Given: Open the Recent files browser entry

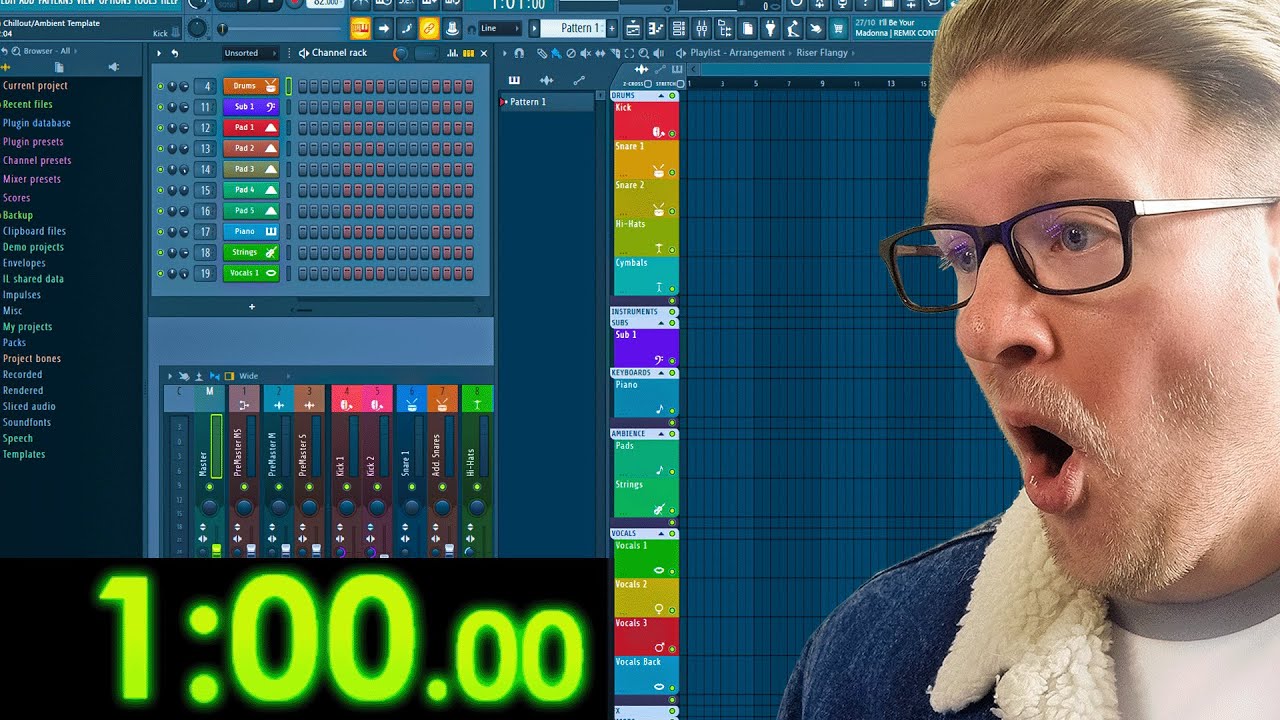Looking at the screenshot, I should [28, 104].
